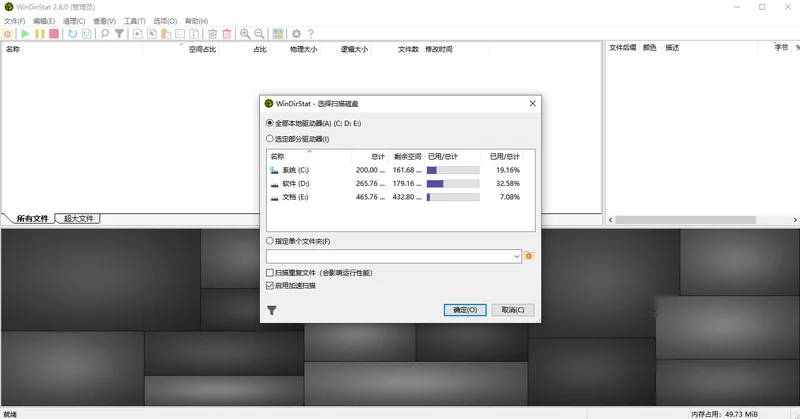The height and width of the screenshot is (419, 800).
Task: Enable the 扫描重复文件 checkbox
Action: [x=270, y=273]
